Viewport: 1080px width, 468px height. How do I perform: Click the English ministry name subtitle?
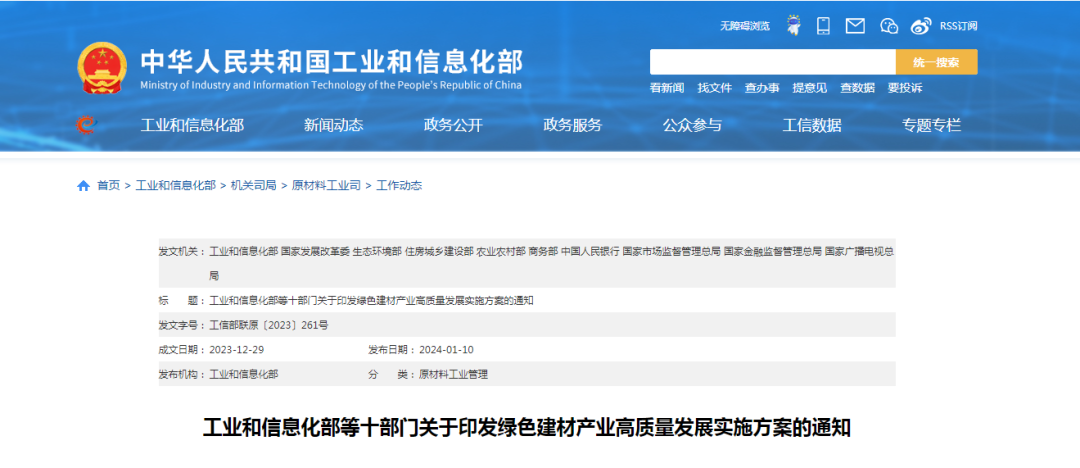click(x=331, y=85)
